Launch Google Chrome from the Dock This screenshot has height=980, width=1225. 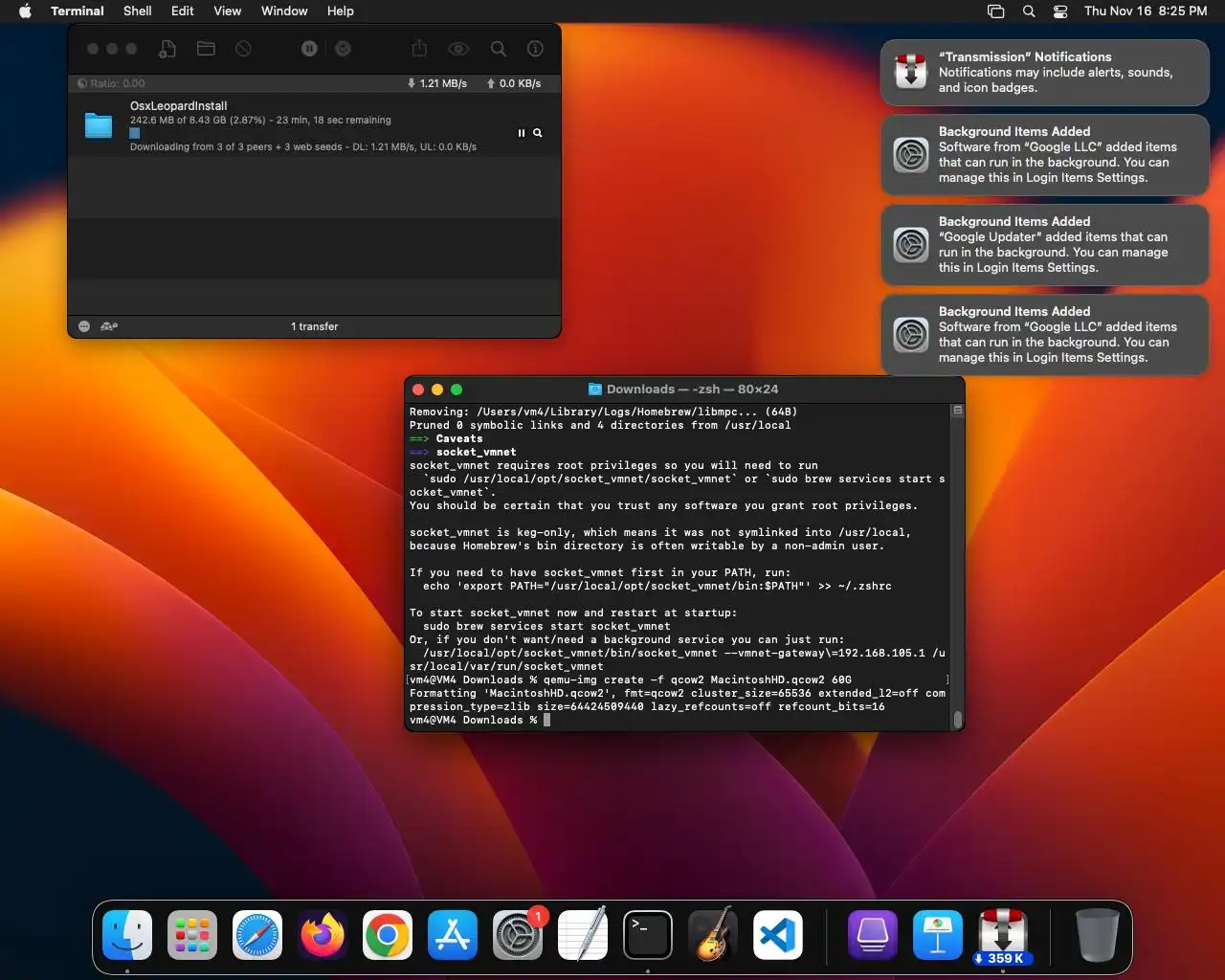click(388, 935)
